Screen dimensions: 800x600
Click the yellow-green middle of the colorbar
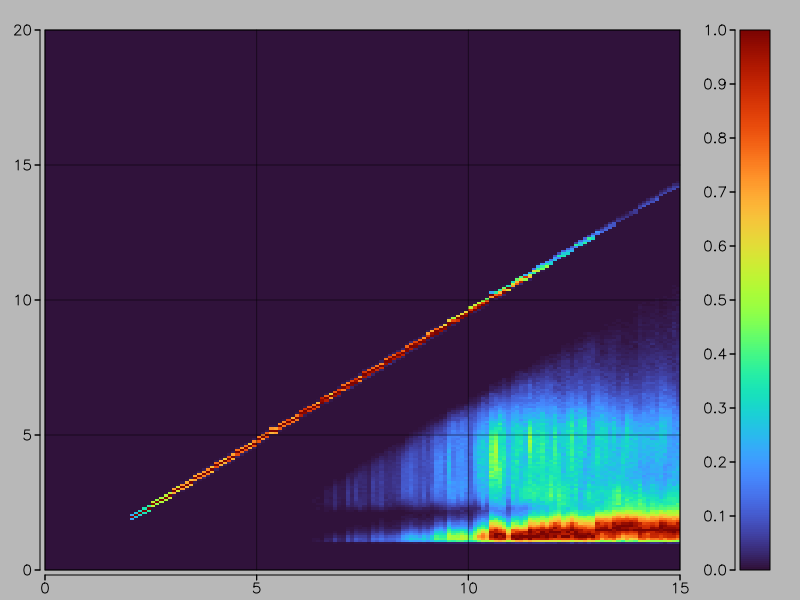pos(754,300)
